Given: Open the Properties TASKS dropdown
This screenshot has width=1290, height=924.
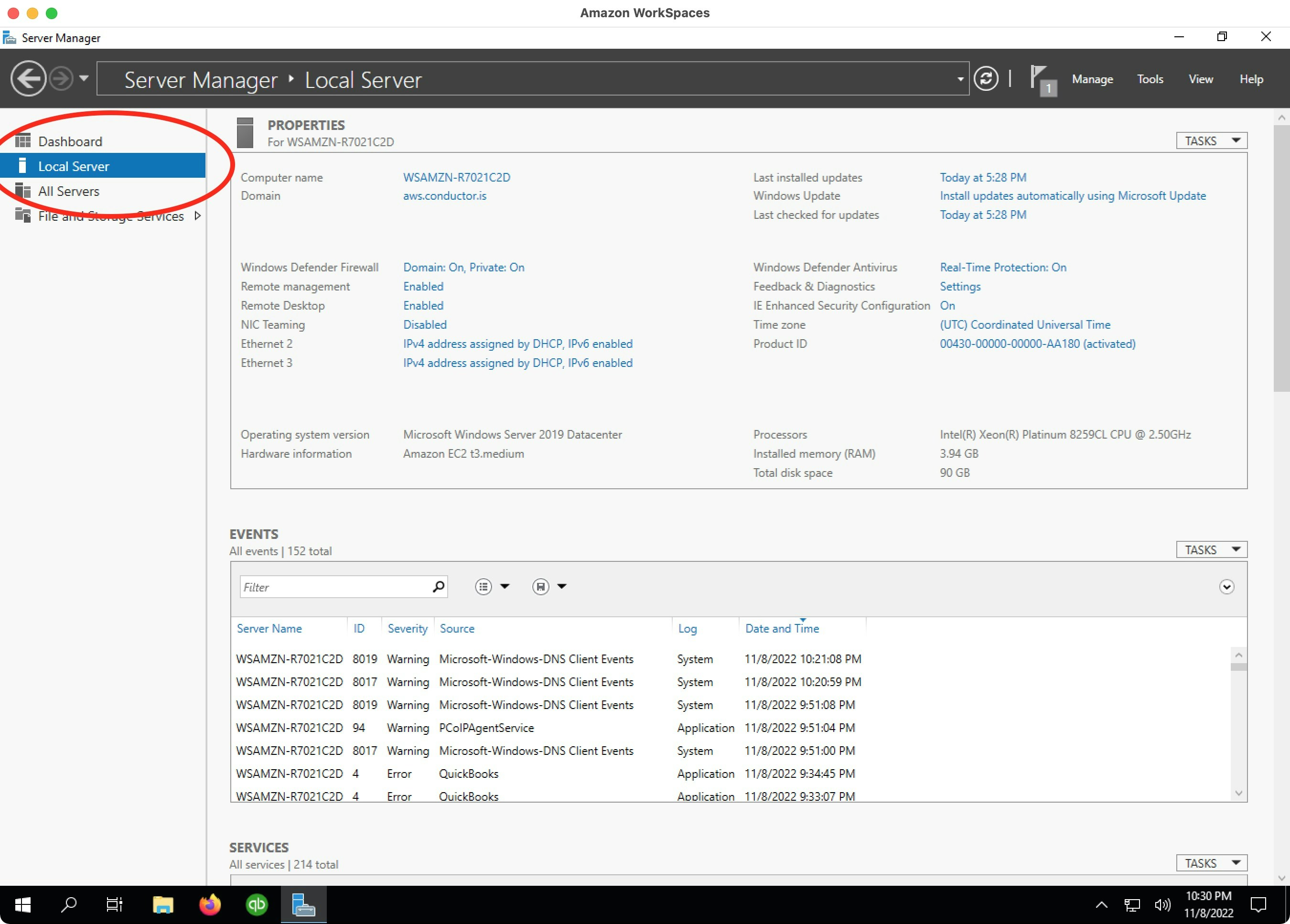Looking at the screenshot, I should (x=1211, y=140).
